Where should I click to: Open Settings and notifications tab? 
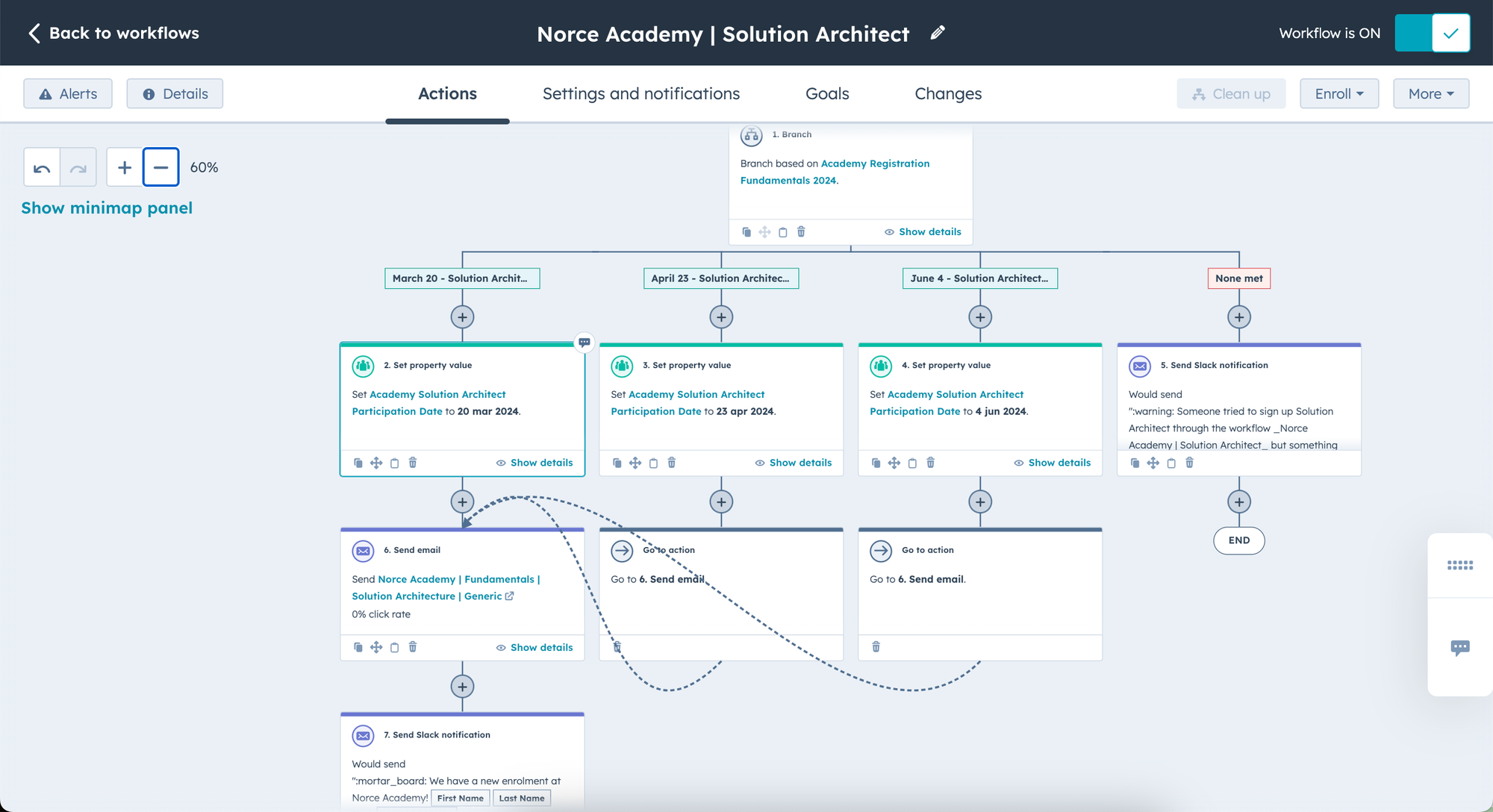pyautogui.click(x=640, y=93)
